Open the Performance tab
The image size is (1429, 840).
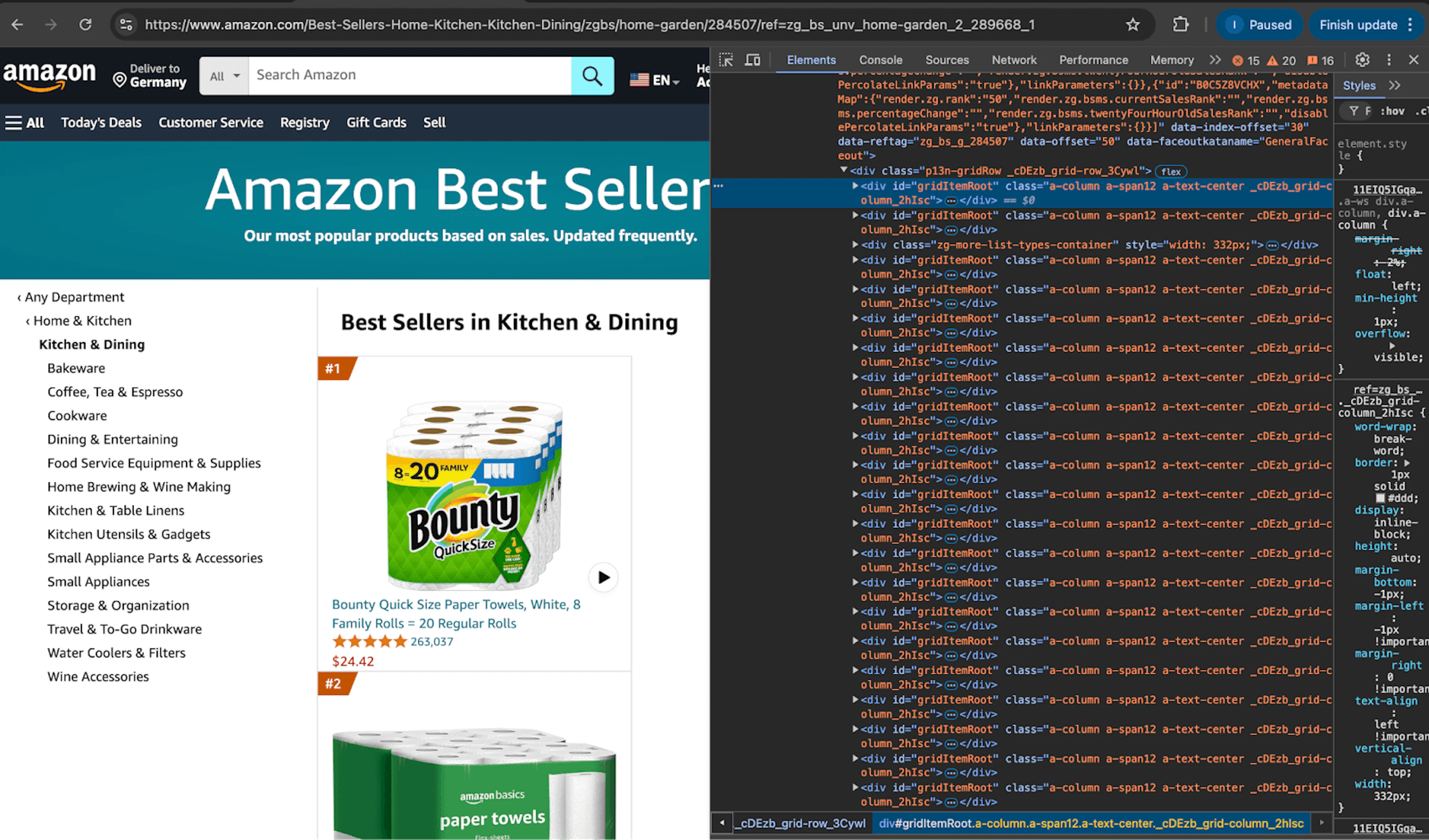(1093, 60)
